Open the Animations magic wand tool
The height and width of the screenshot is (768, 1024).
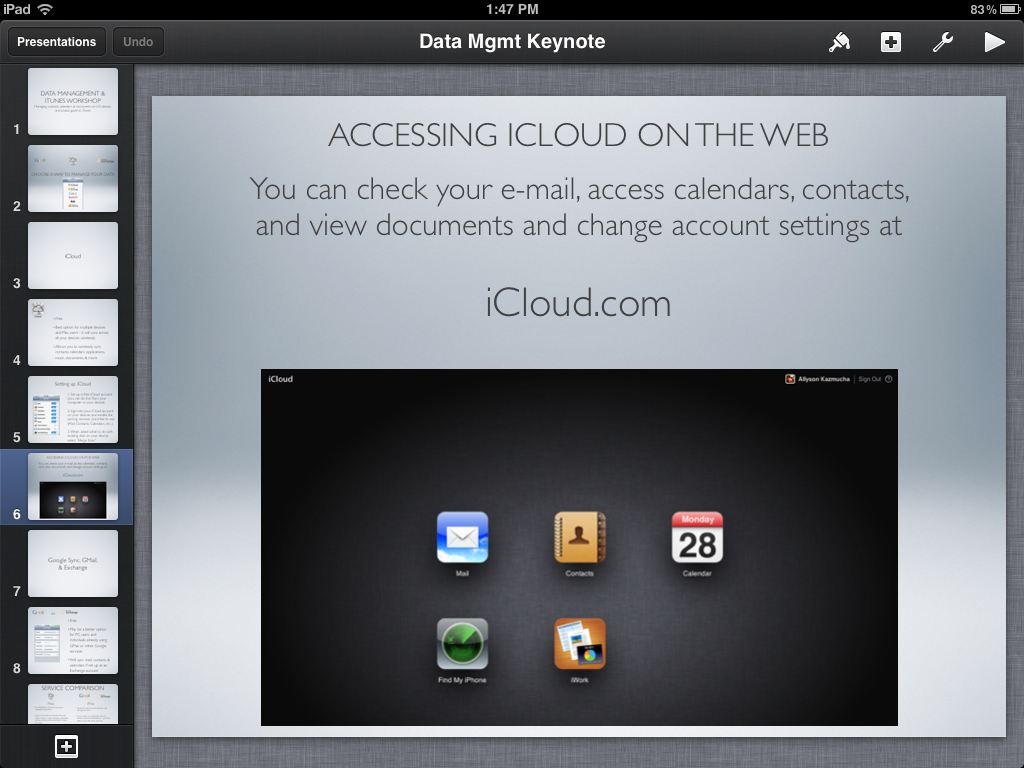[838, 41]
